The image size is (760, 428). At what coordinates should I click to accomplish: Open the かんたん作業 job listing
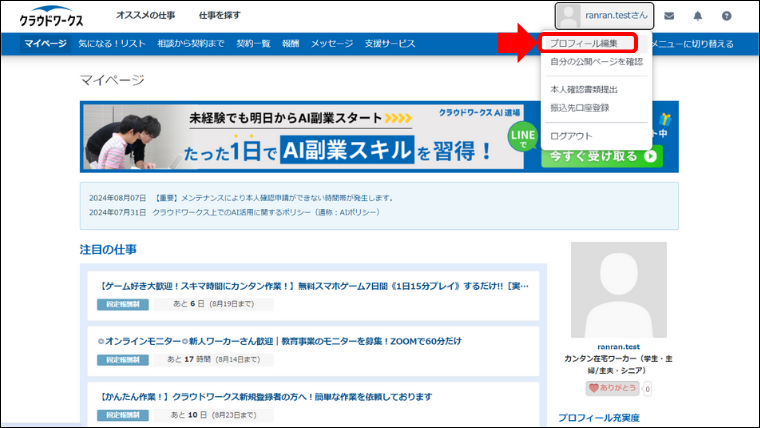pos(265,397)
